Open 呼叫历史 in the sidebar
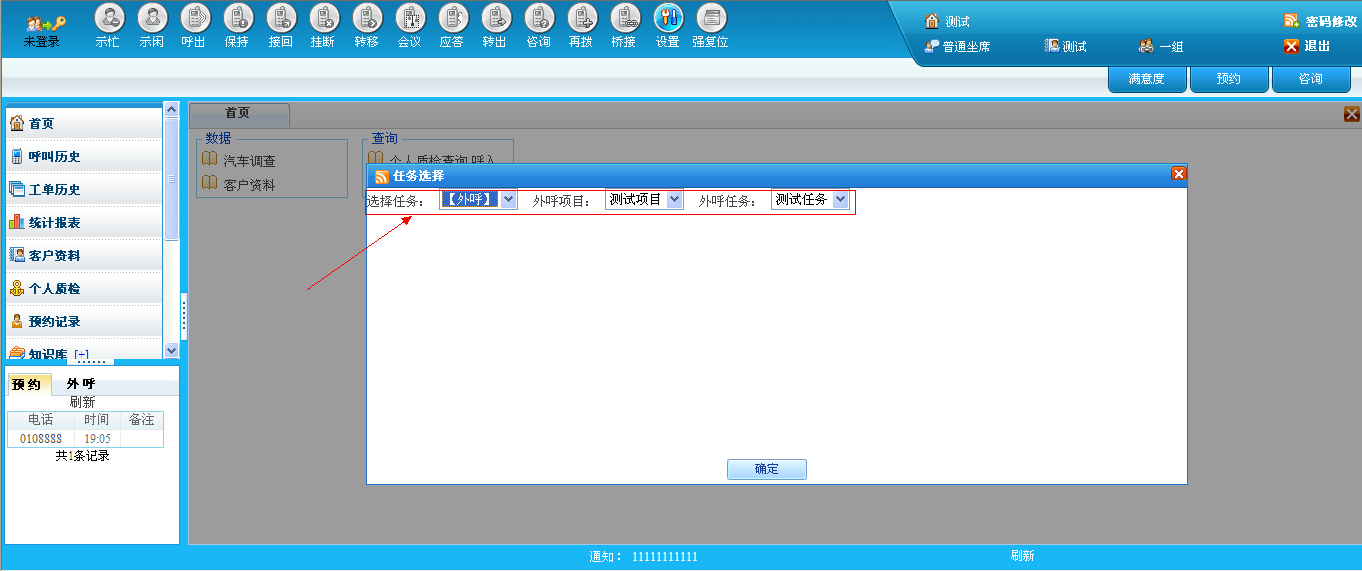 click(54, 156)
